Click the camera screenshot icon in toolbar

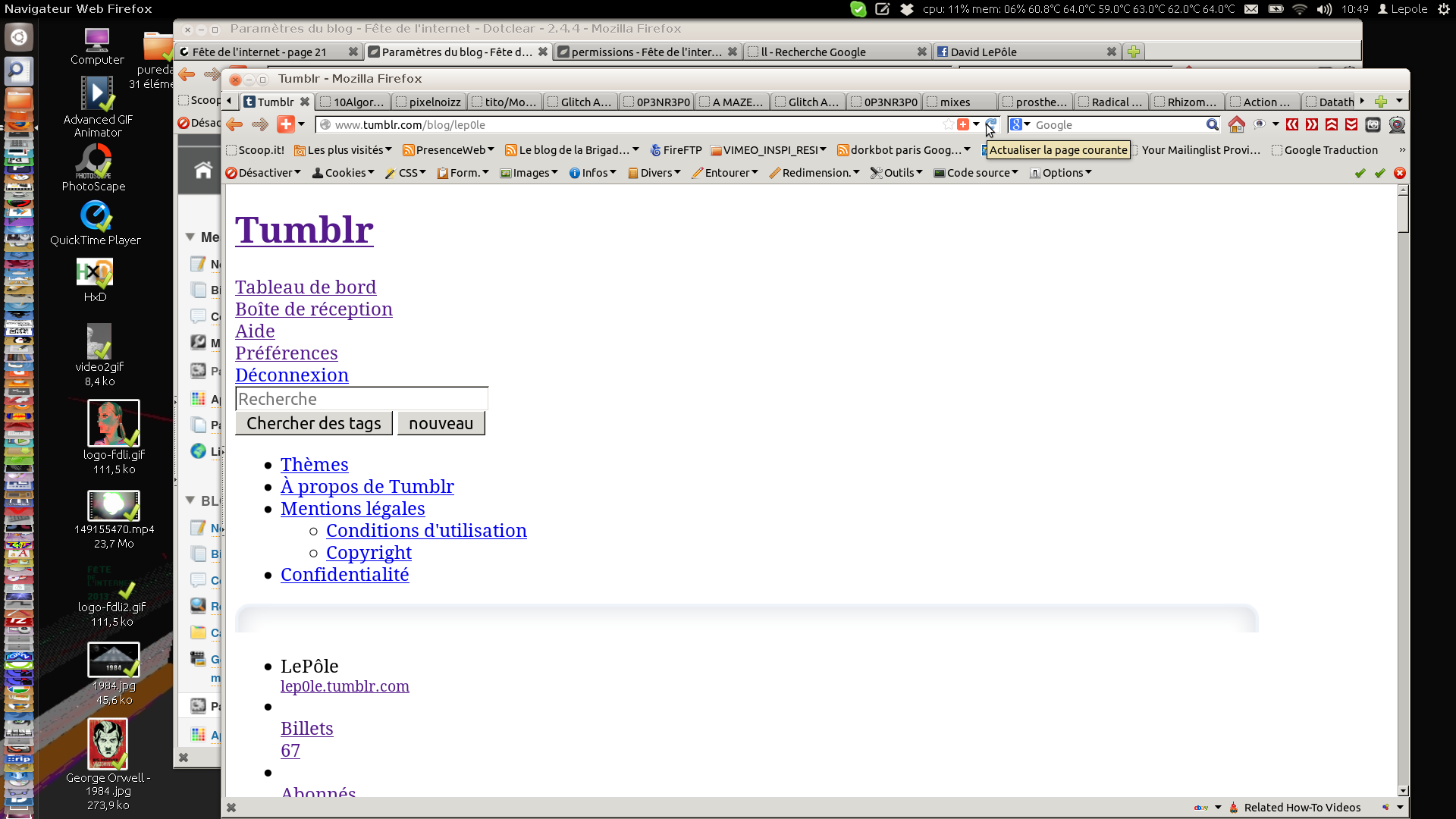click(x=1373, y=124)
